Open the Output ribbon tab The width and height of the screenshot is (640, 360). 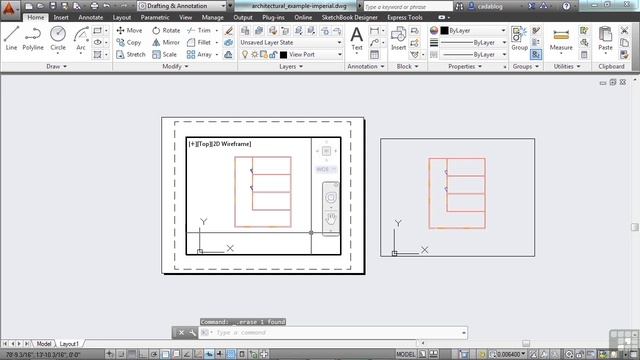243,17
